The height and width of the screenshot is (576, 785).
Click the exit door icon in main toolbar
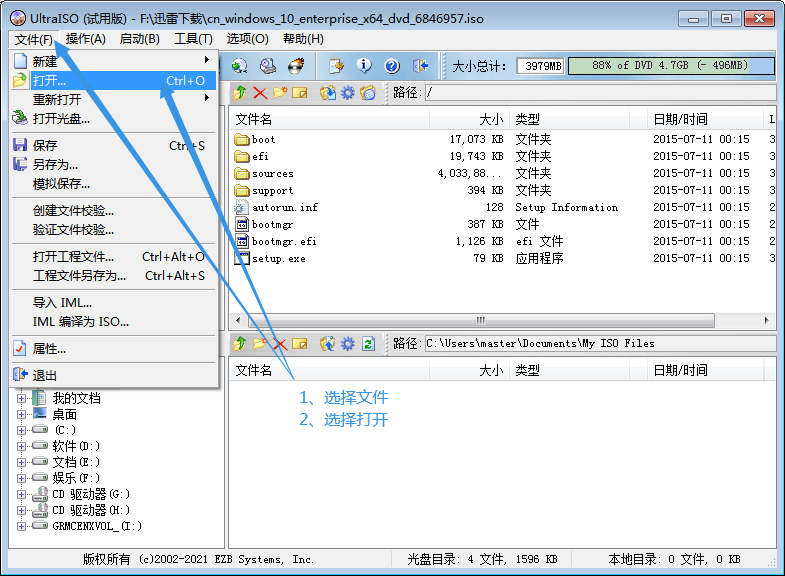420,66
